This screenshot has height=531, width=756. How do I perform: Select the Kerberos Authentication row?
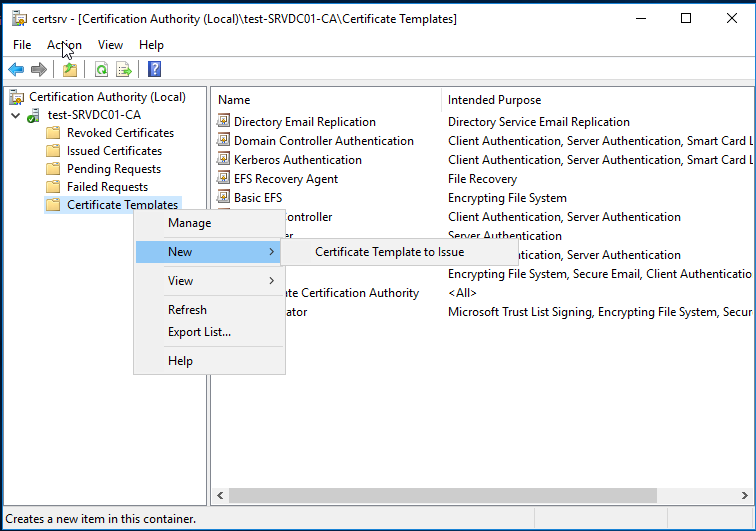(297, 160)
